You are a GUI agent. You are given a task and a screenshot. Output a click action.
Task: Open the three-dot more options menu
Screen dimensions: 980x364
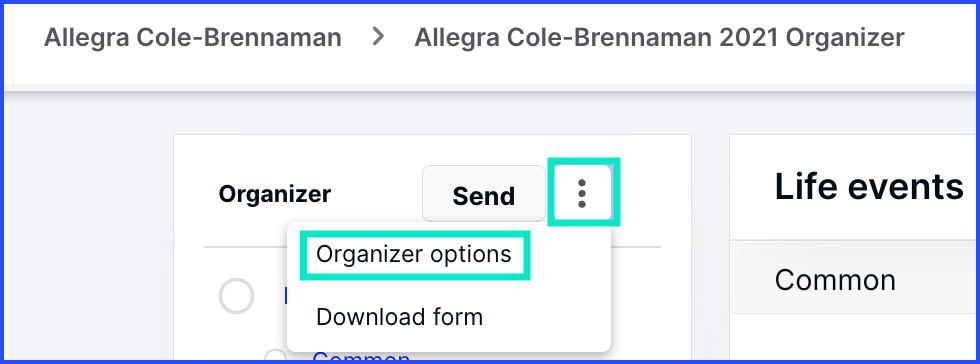(x=582, y=193)
